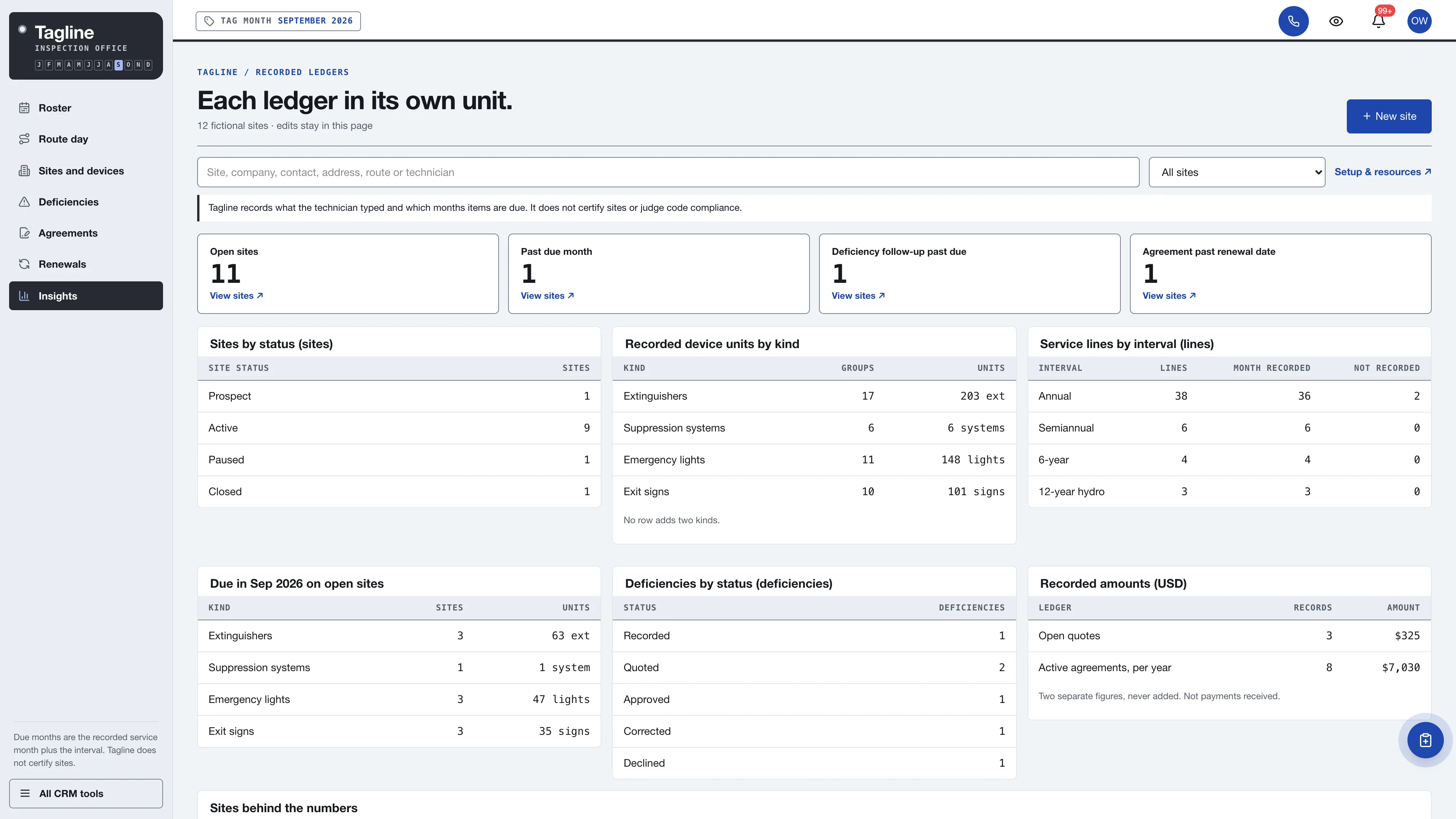Click the Annual row in Service lines table
This screenshot has height=819, width=1456.
[1229, 396]
